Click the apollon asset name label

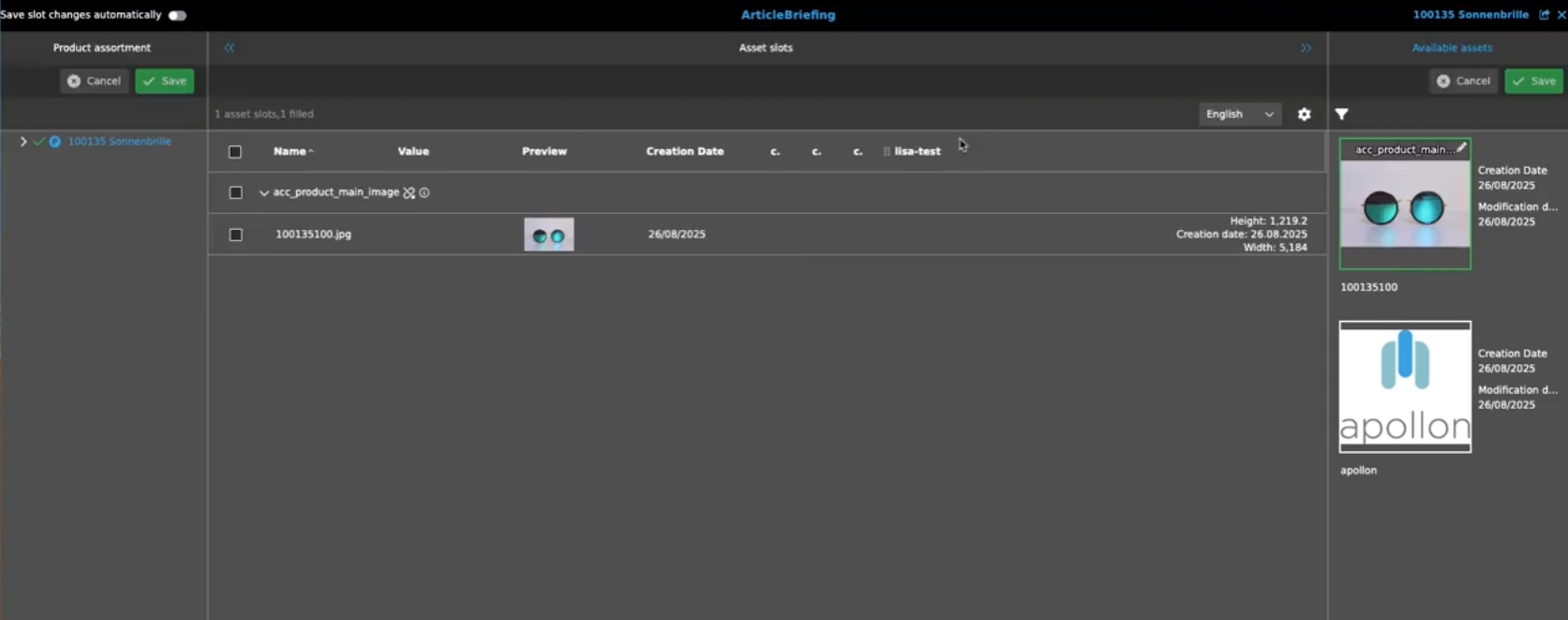tap(1358, 471)
